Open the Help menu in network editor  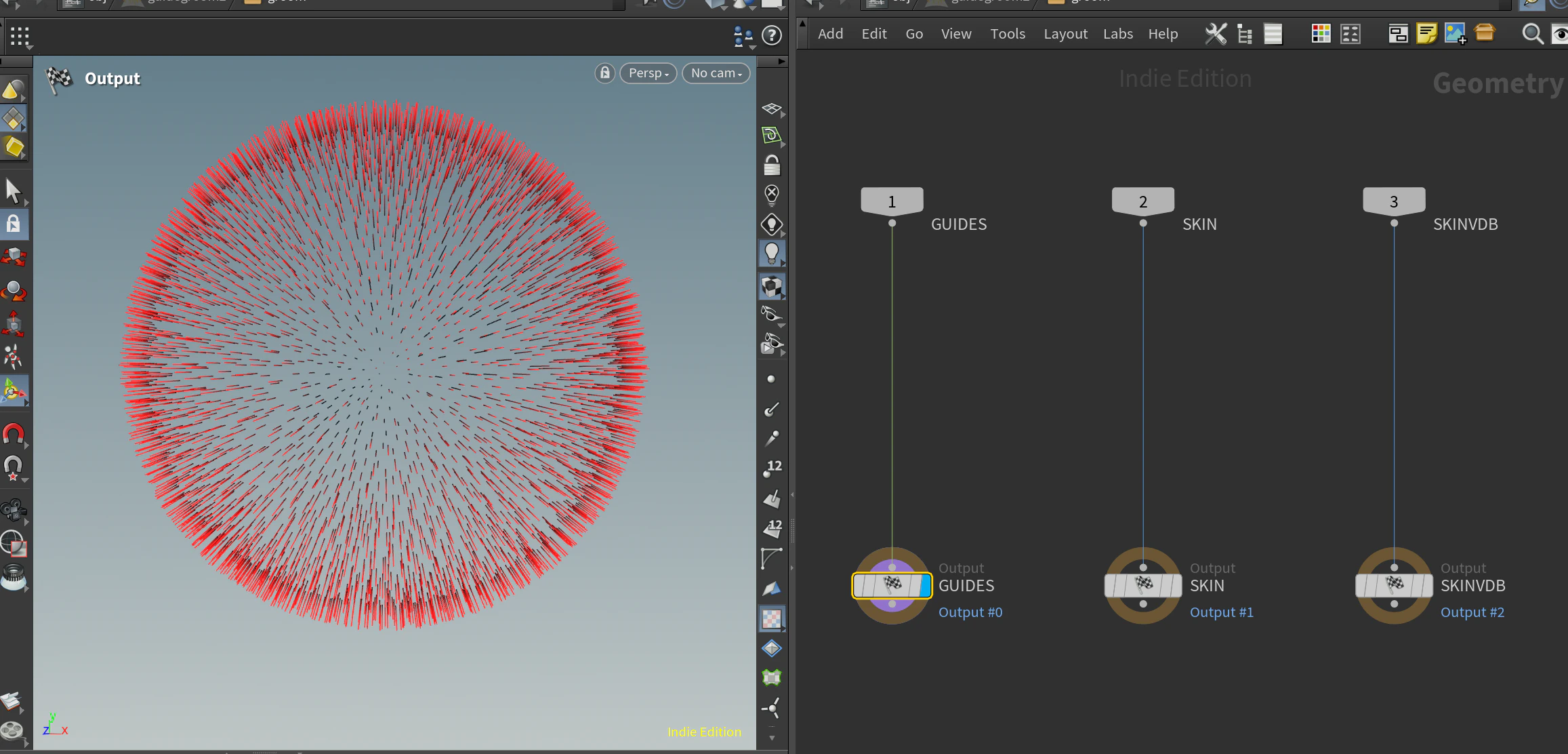(x=1163, y=34)
